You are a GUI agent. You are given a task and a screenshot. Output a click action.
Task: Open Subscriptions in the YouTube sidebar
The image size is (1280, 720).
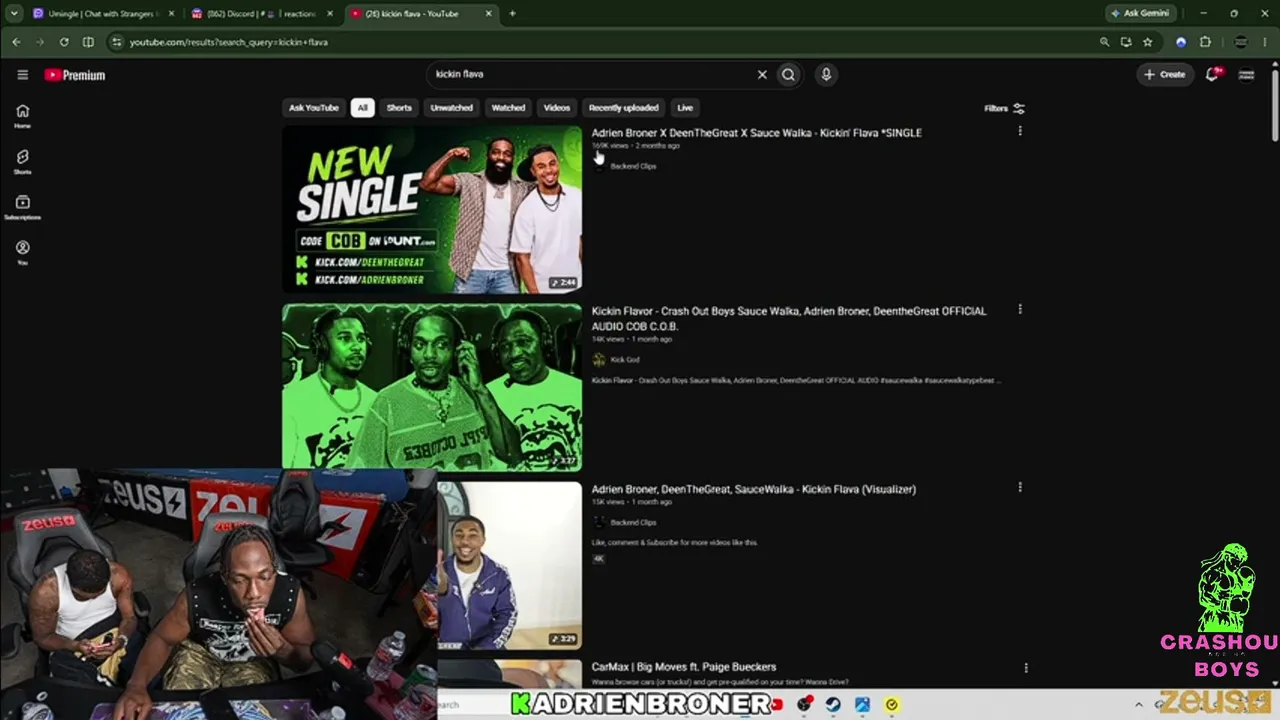click(x=22, y=207)
